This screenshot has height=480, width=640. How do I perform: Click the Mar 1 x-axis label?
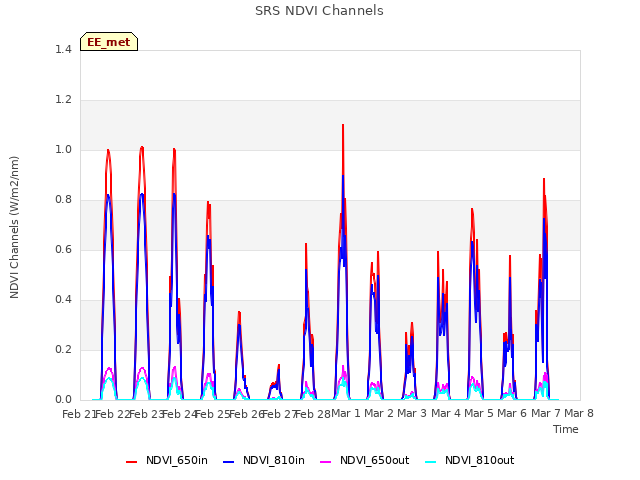(x=345, y=413)
